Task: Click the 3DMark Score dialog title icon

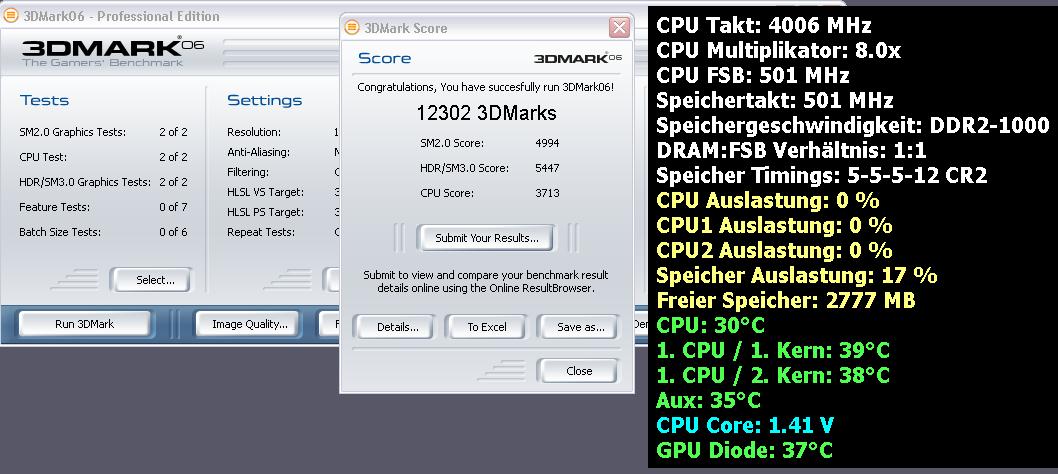Action: (x=352, y=28)
